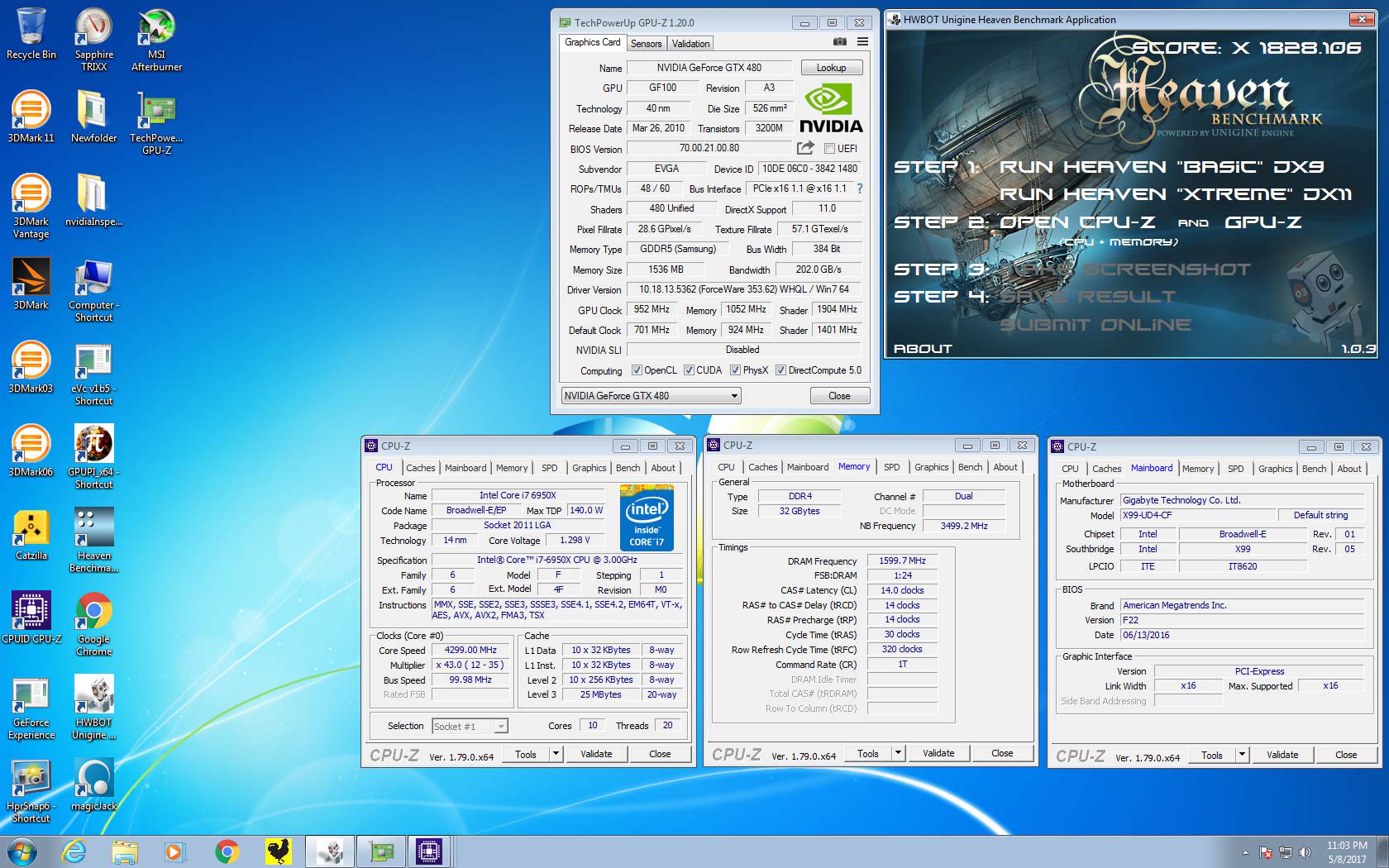The image size is (1389, 868).
Task: Open SPD tab in Memory tab window
Action: pos(891,467)
